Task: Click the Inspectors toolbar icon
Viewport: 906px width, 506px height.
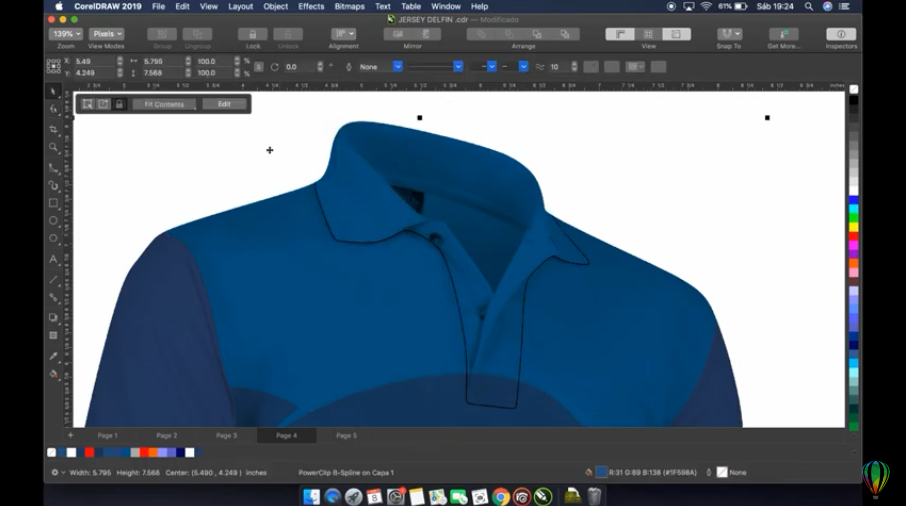Action: click(841, 34)
